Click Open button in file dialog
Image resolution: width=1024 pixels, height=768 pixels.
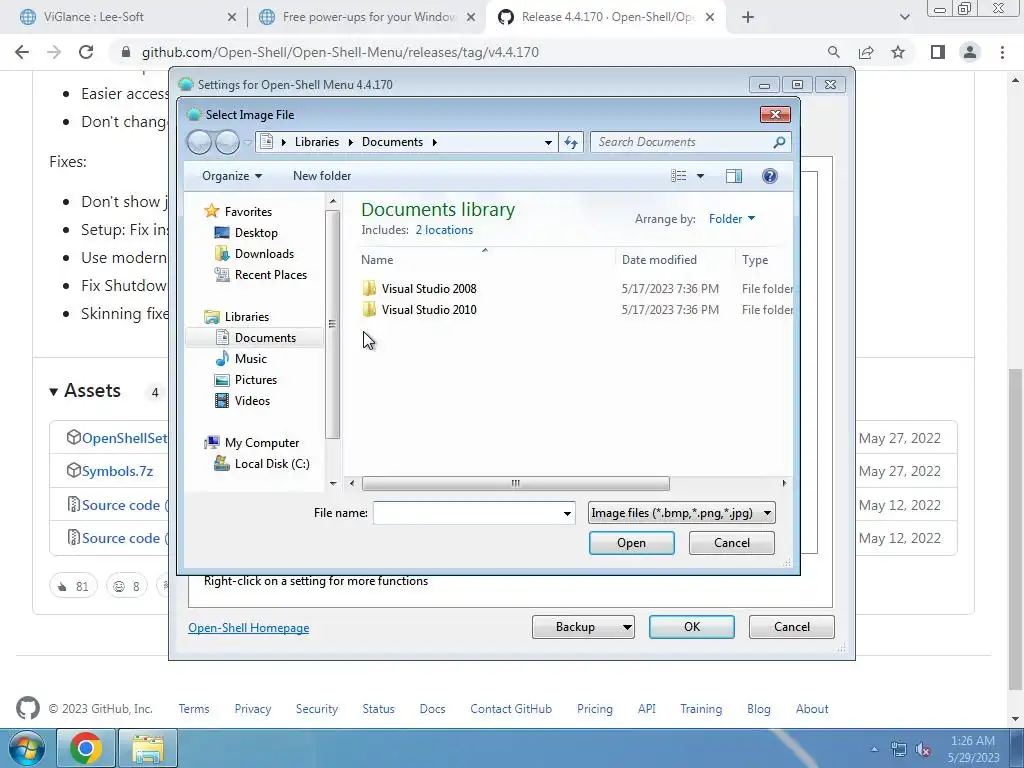pos(632,543)
